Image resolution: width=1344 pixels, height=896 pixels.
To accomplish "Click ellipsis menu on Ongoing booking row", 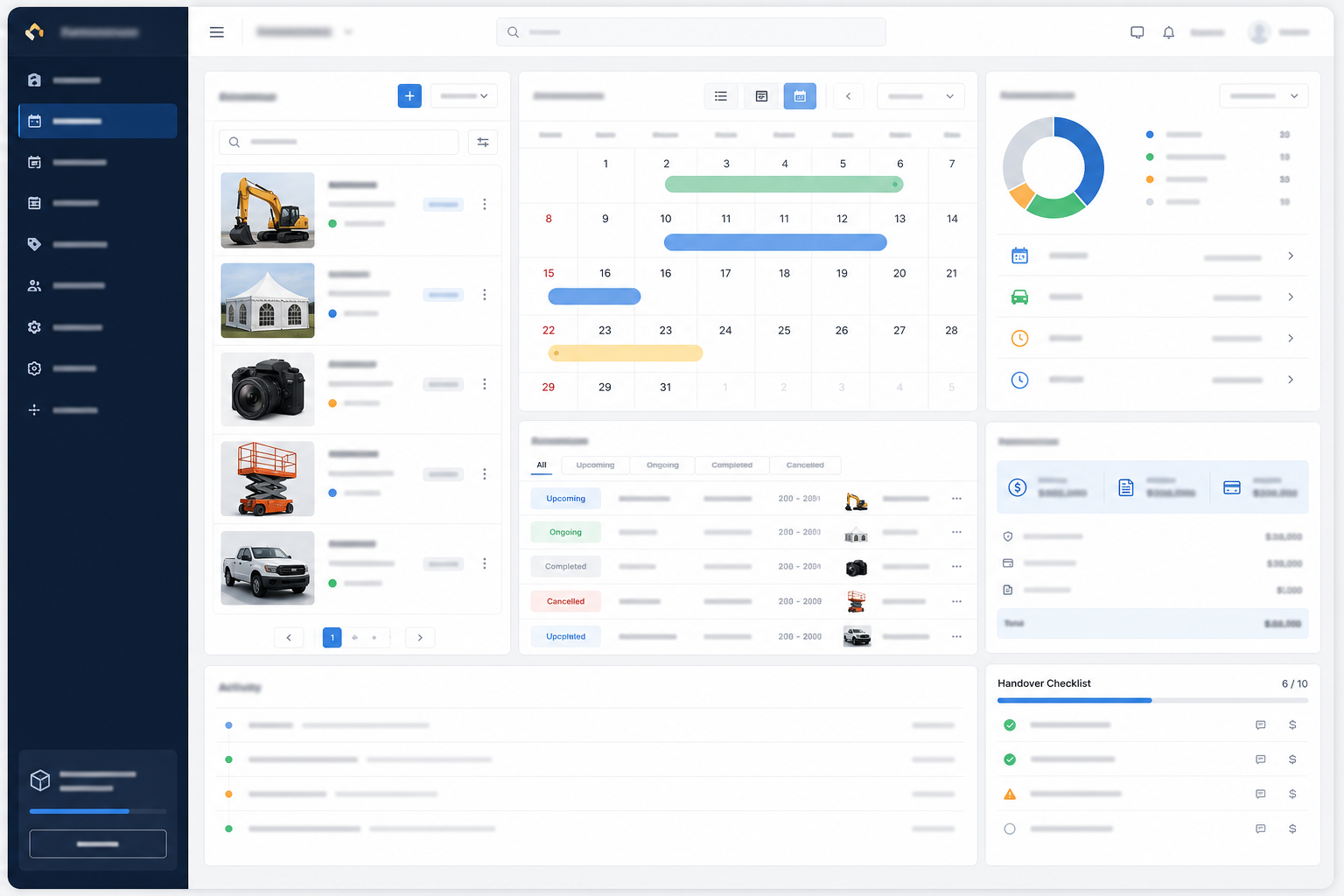I will pyautogui.click(x=956, y=532).
